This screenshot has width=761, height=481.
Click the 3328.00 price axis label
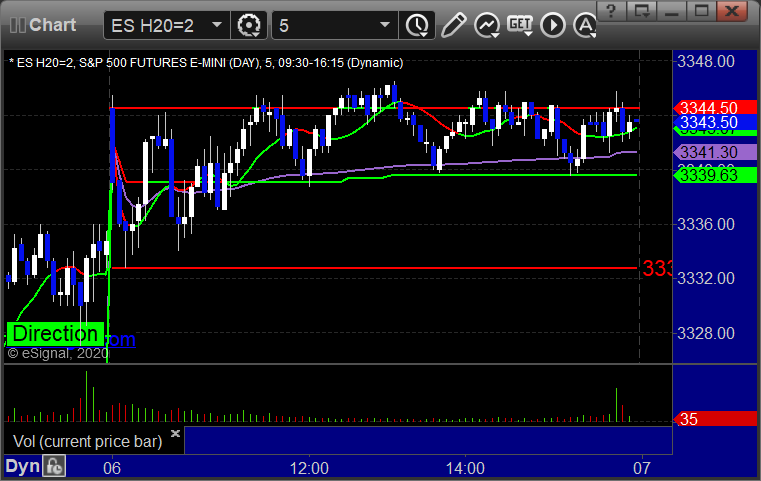click(706, 333)
